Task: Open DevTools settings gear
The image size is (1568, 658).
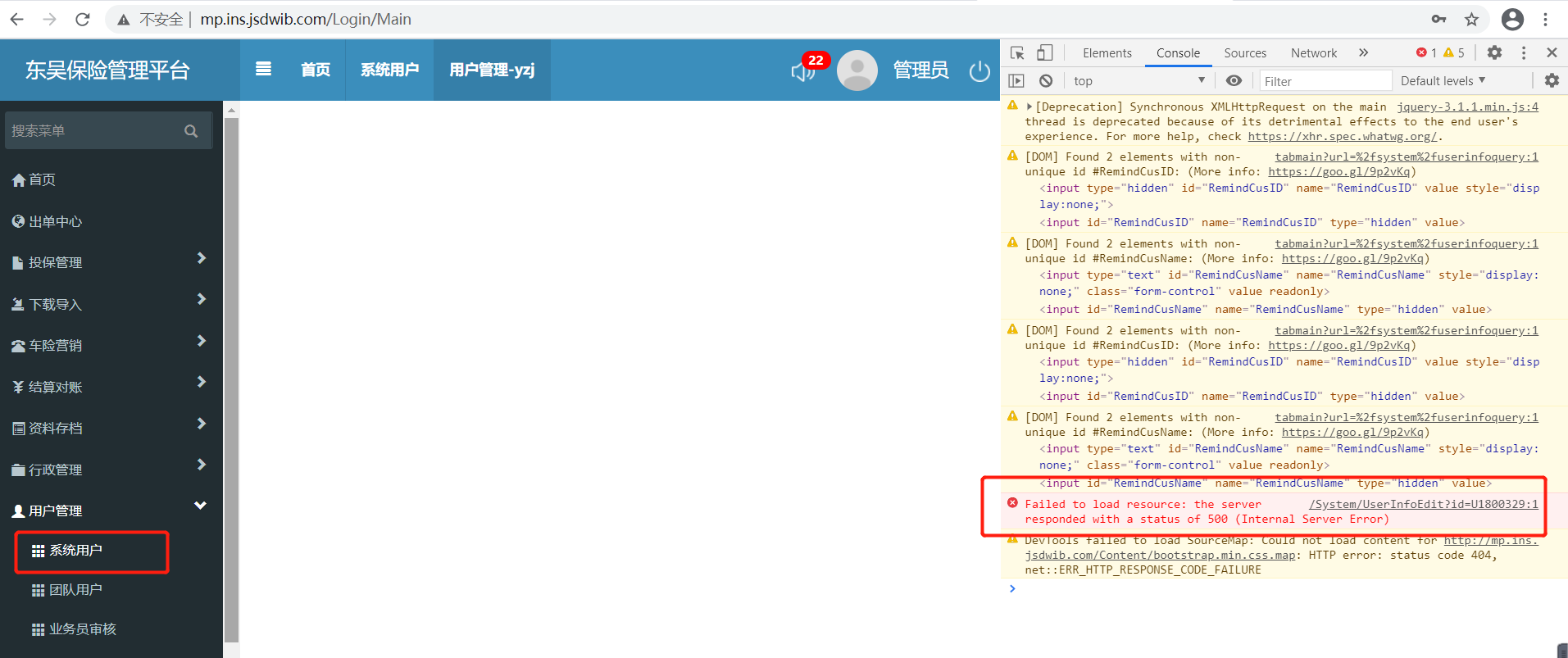Action: click(1494, 53)
